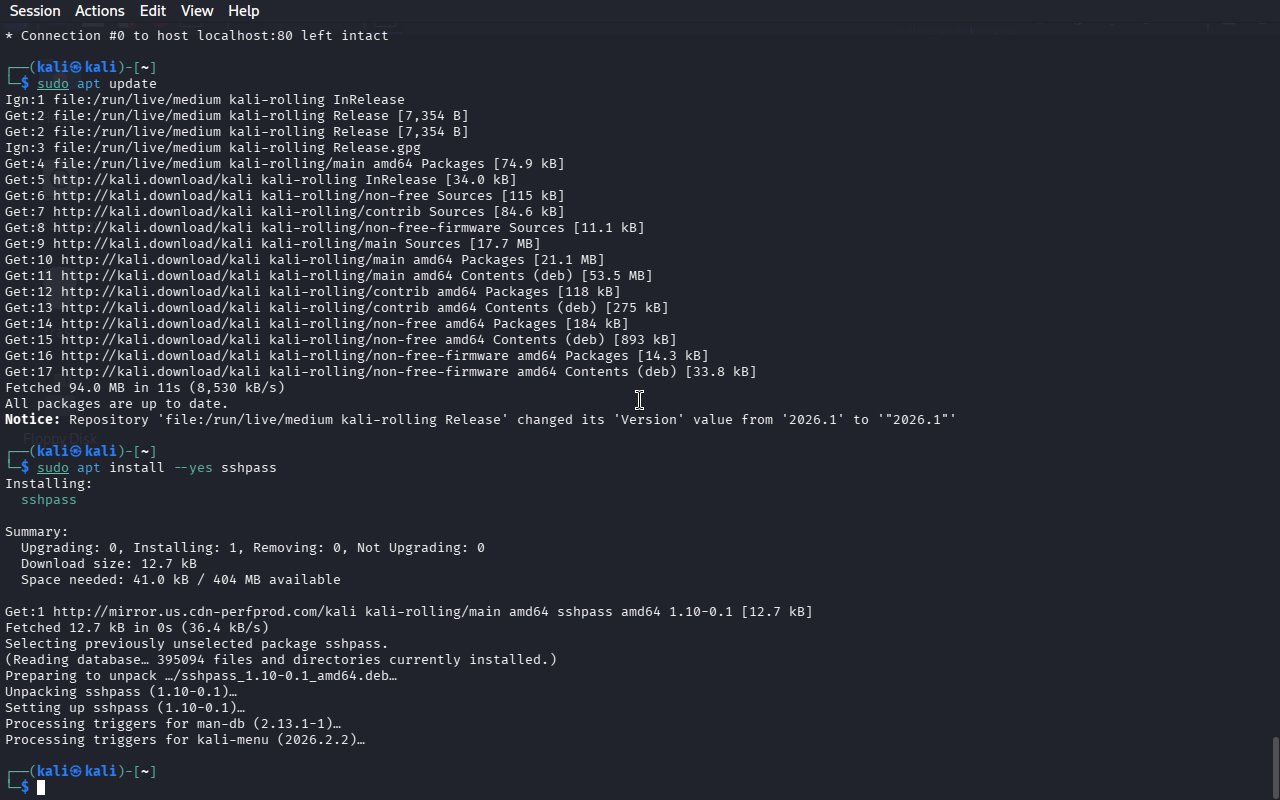The height and width of the screenshot is (800, 1280).
Task: Click the "sudo apt update" command text
Action: pos(97,84)
